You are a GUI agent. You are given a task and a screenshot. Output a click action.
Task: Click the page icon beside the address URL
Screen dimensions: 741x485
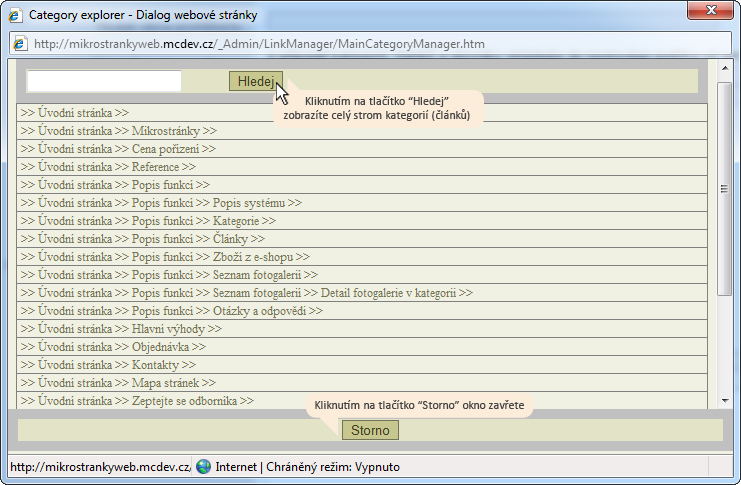click(x=20, y=43)
